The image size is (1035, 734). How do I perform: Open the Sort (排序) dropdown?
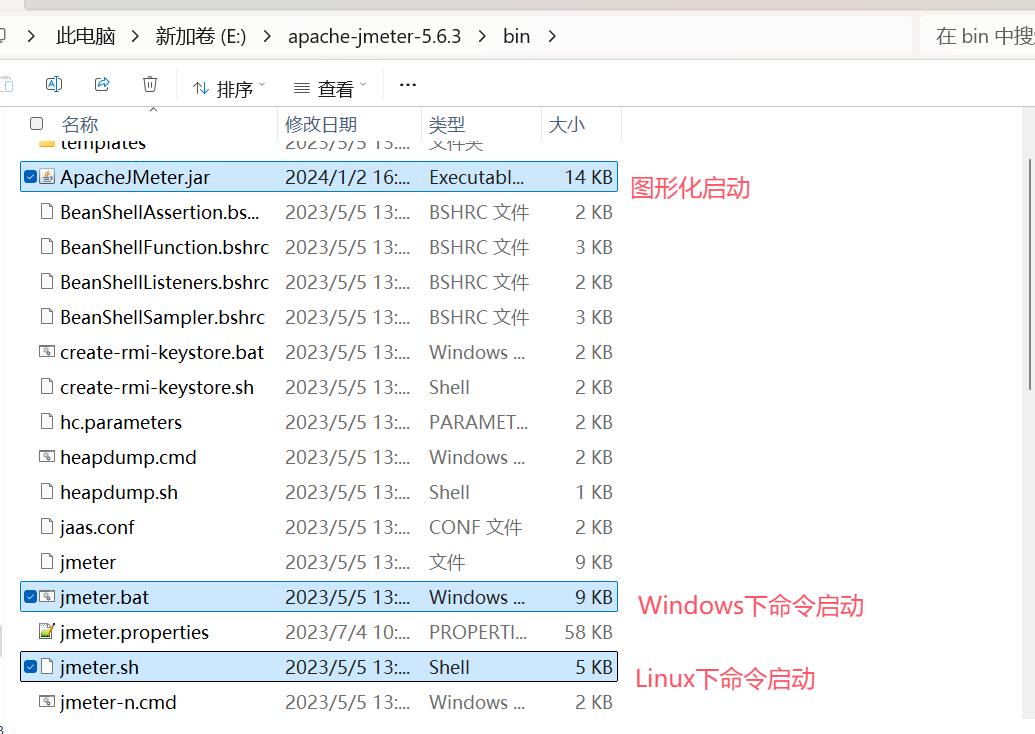(x=228, y=88)
